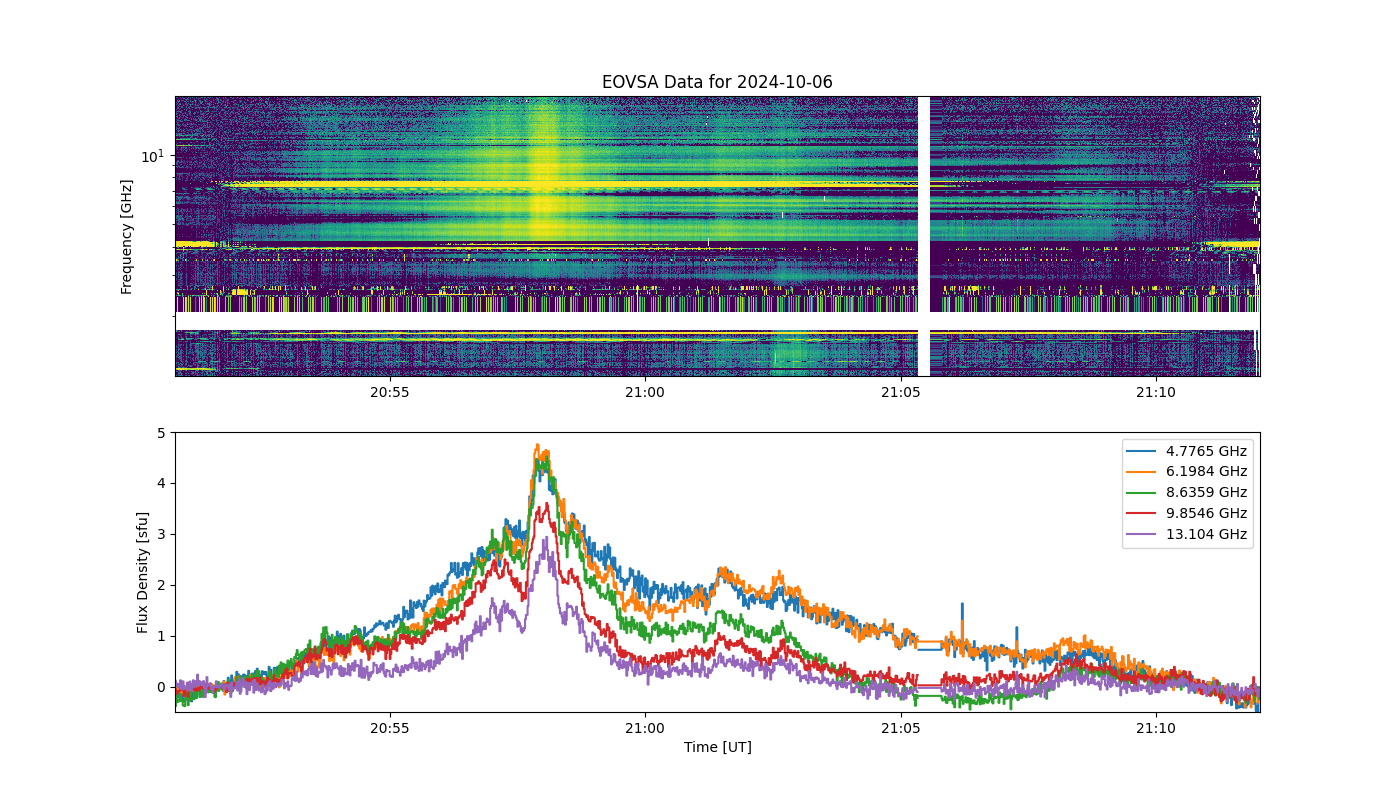The width and height of the screenshot is (1400, 800).
Task: Click the 21:05 tick label under flux plot
Action: tap(900, 728)
